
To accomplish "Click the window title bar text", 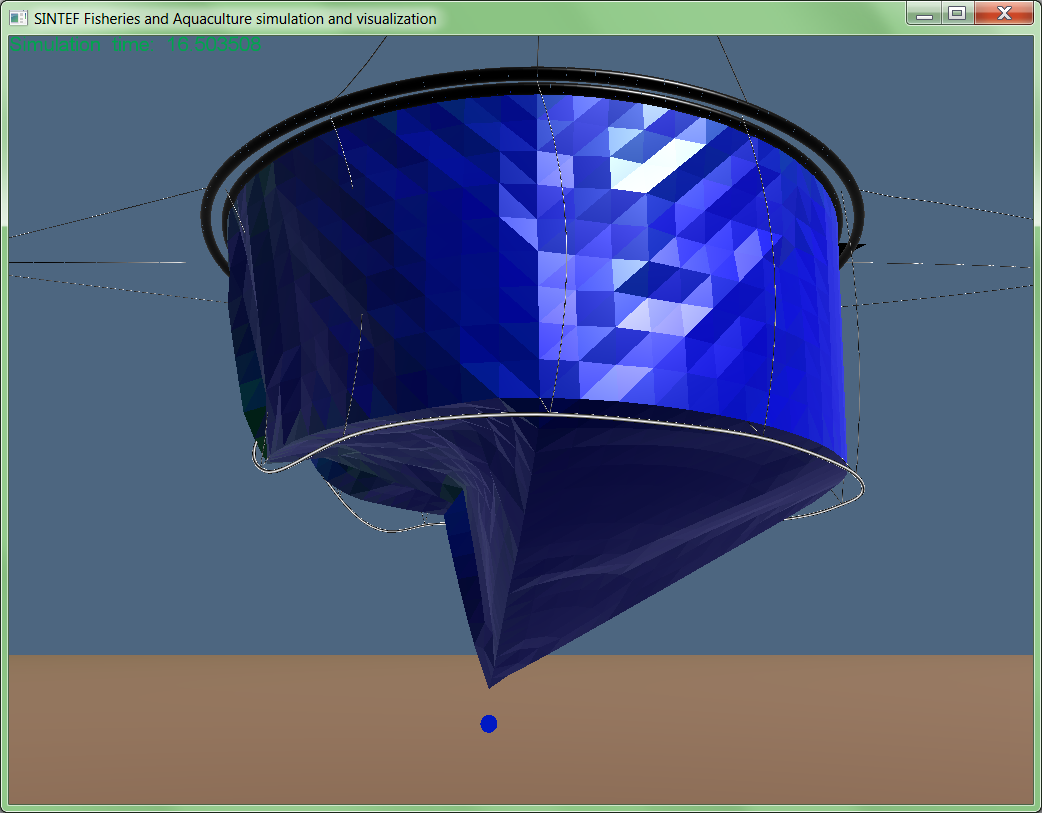I will click(x=235, y=18).
